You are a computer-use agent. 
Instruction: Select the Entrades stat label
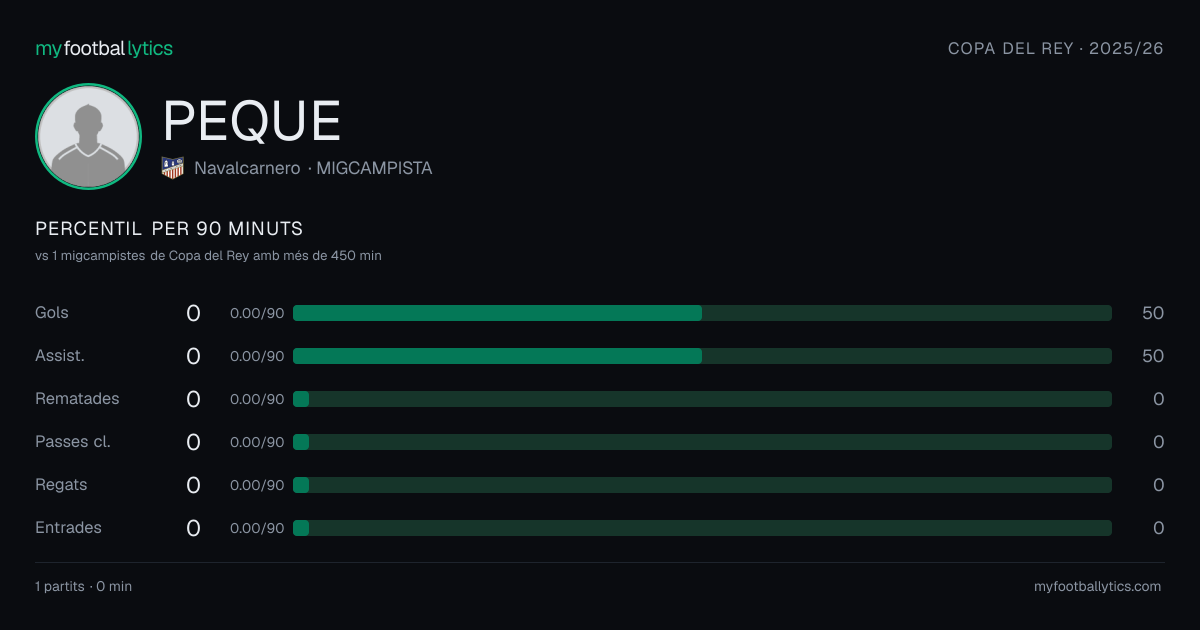click(68, 528)
